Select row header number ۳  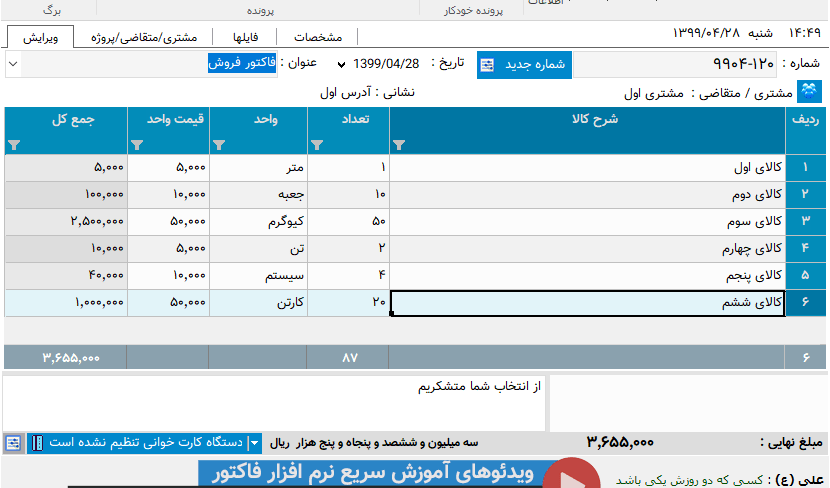coord(805,221)
